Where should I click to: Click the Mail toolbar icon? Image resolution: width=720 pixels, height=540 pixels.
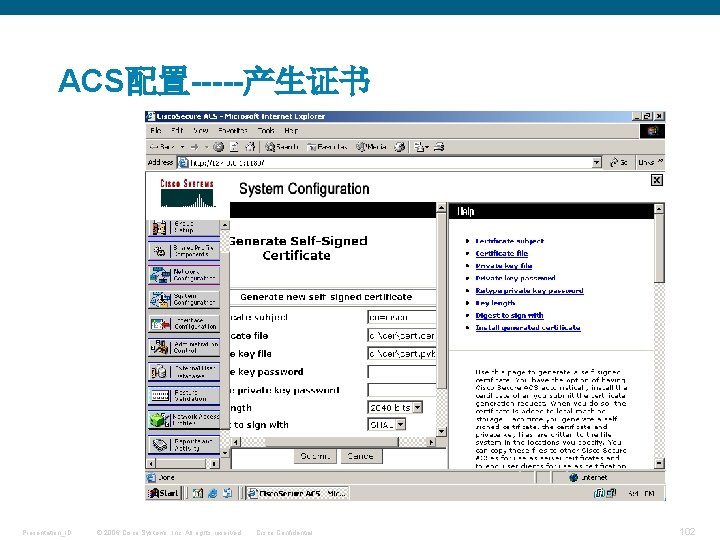coord(421,147)
